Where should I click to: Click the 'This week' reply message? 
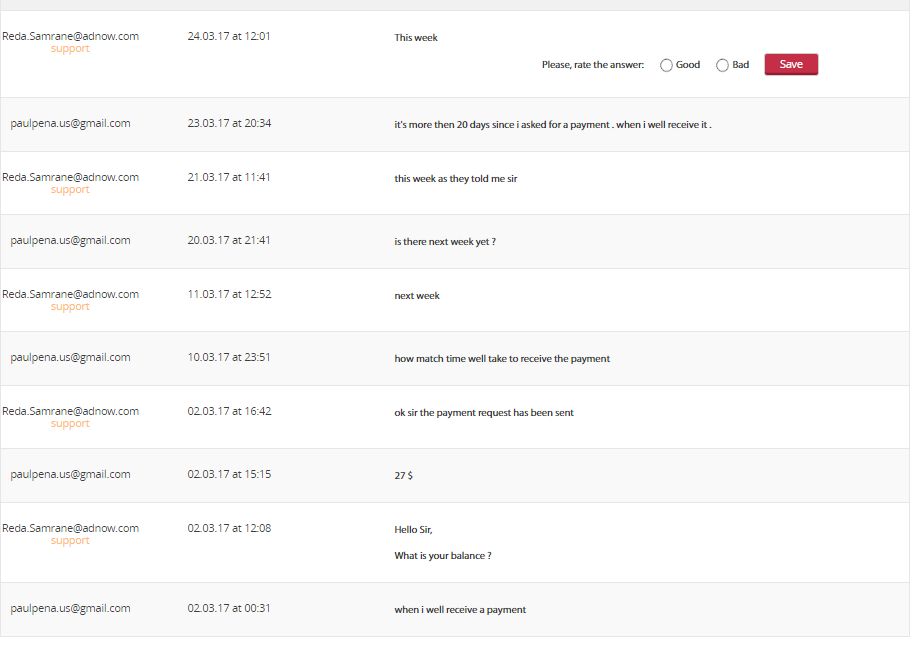point(416,38)
